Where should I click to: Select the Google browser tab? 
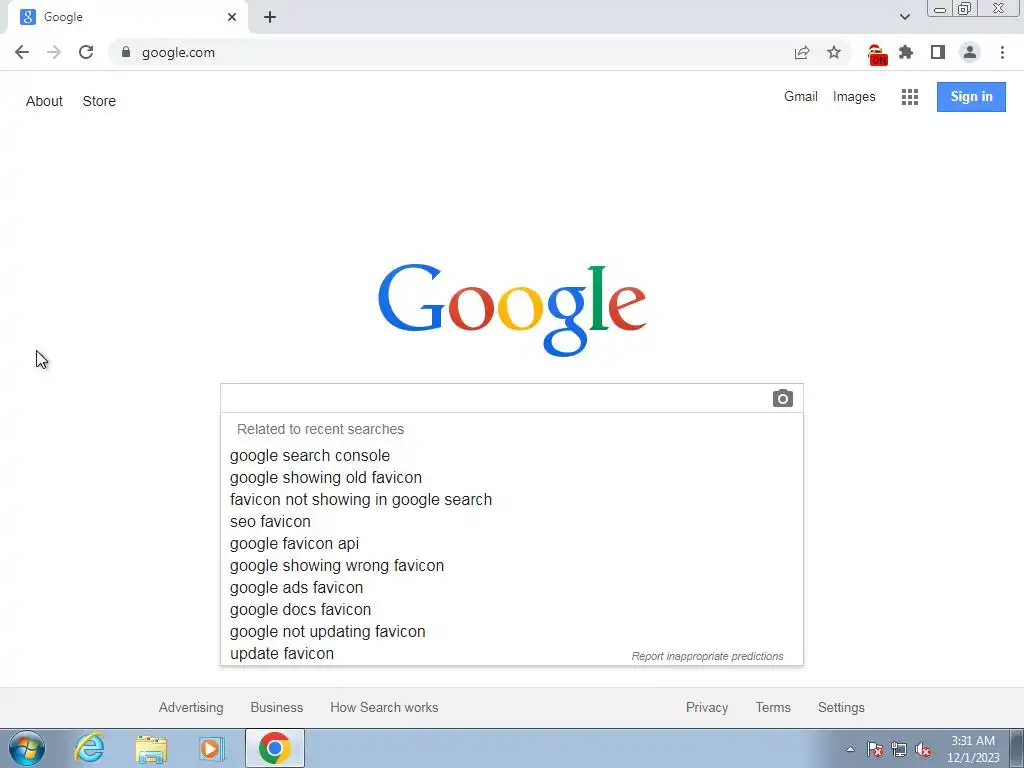[128, 17]
